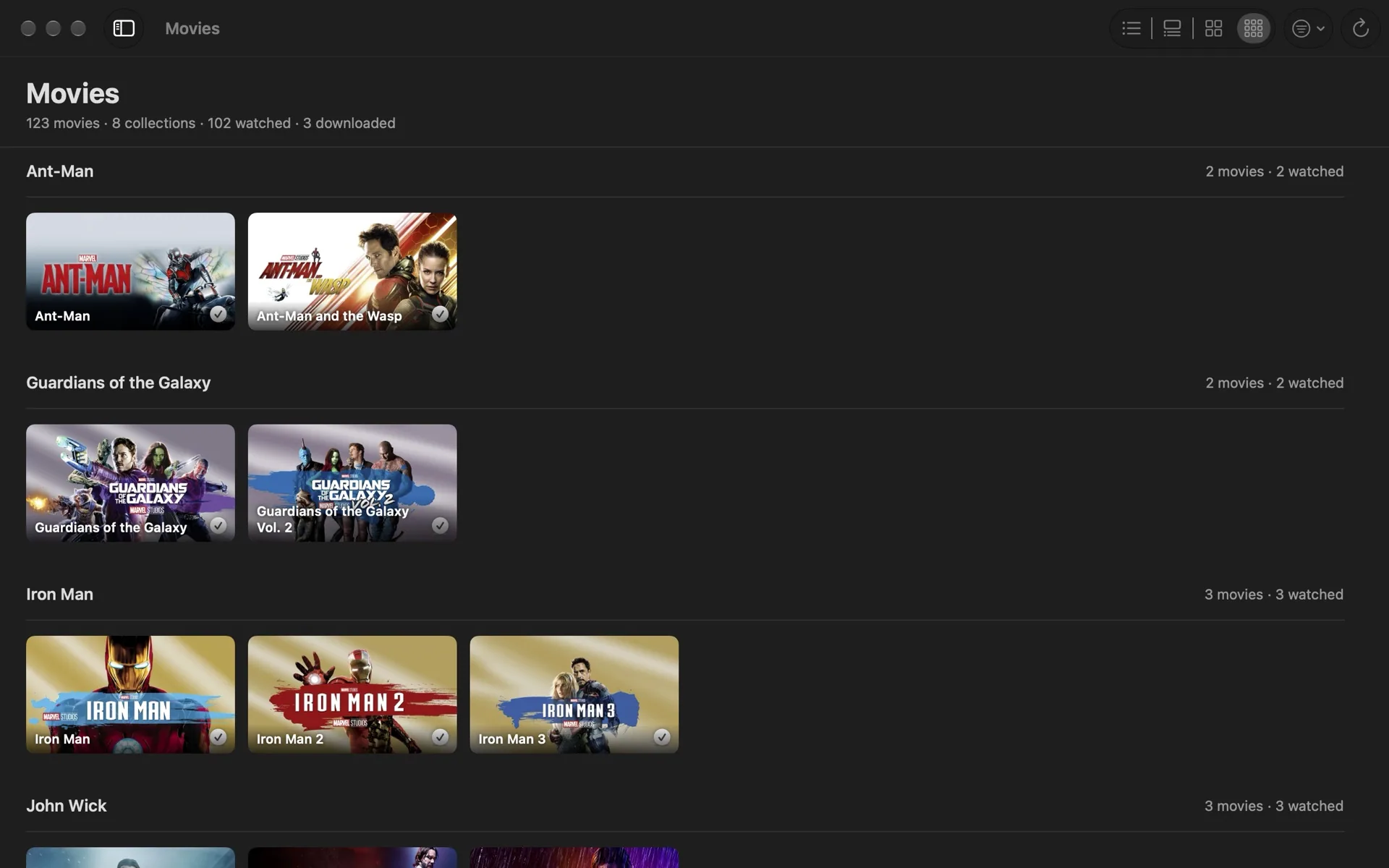
Task: Toggle watched checkmark on Iron Man 2
Action: click(x=440, y=737)
